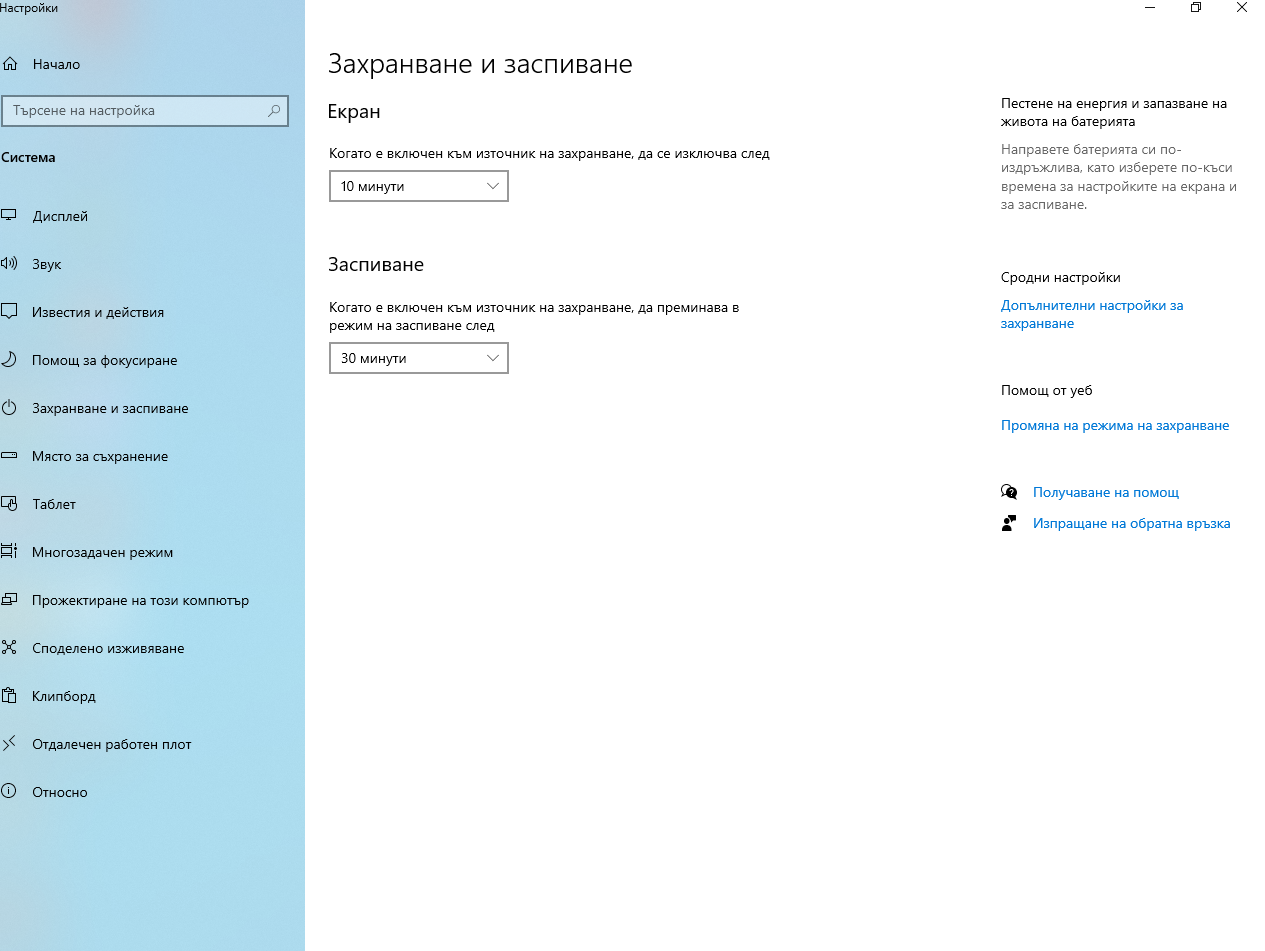The width and height of the screenshot is (1265, 951).
Task: Select Прожектиране на този компютър
Action: [x=140, y=600]
